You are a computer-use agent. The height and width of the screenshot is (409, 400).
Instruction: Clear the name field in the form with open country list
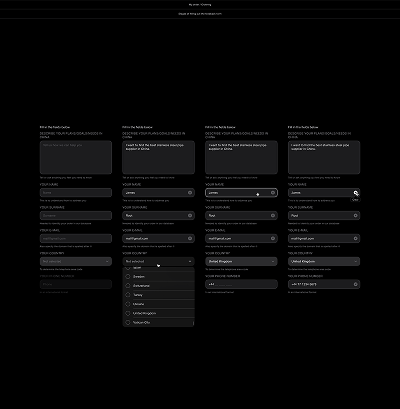tap(190, 193)
